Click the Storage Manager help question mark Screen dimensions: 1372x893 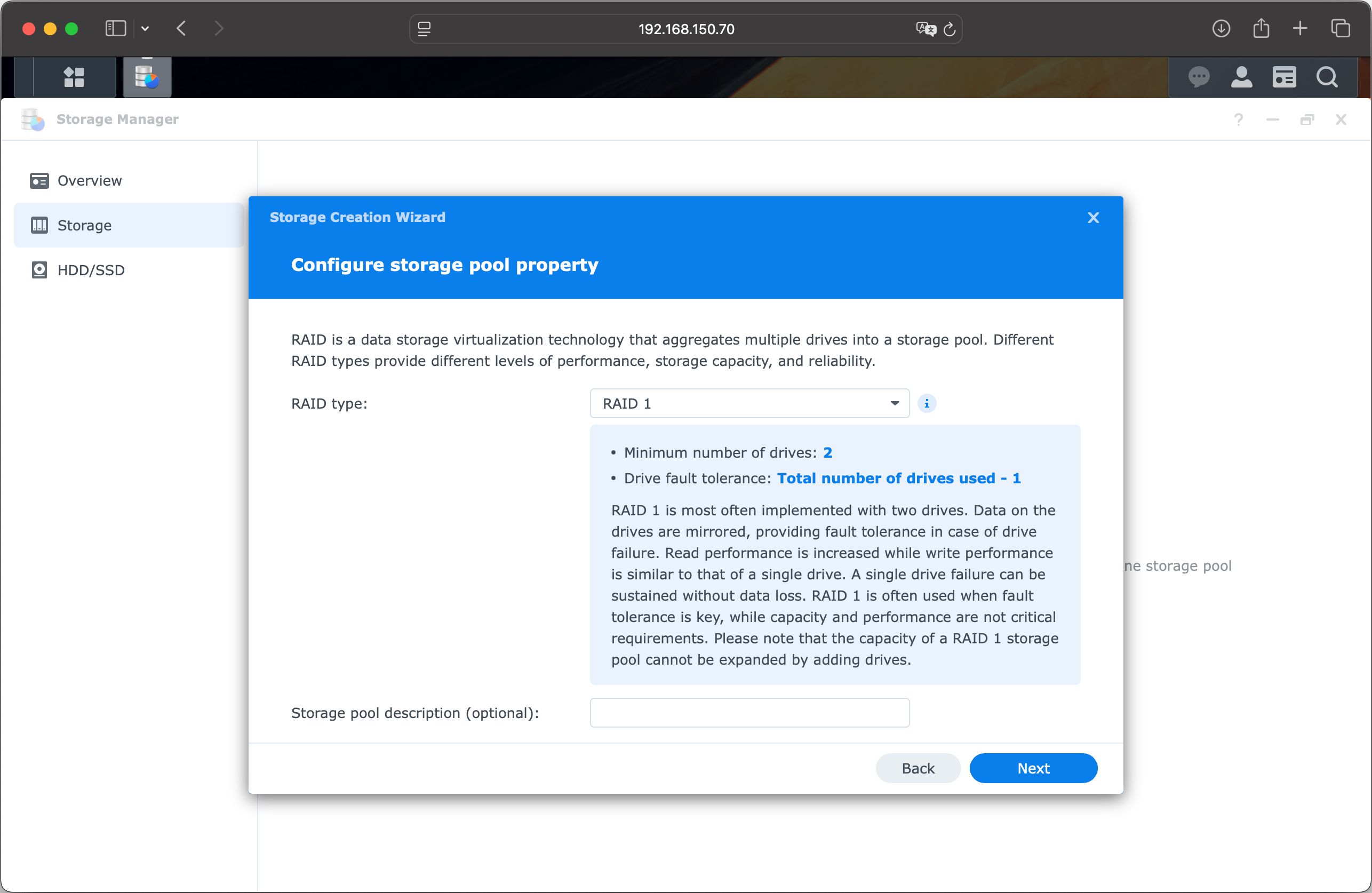point(1238,119)
